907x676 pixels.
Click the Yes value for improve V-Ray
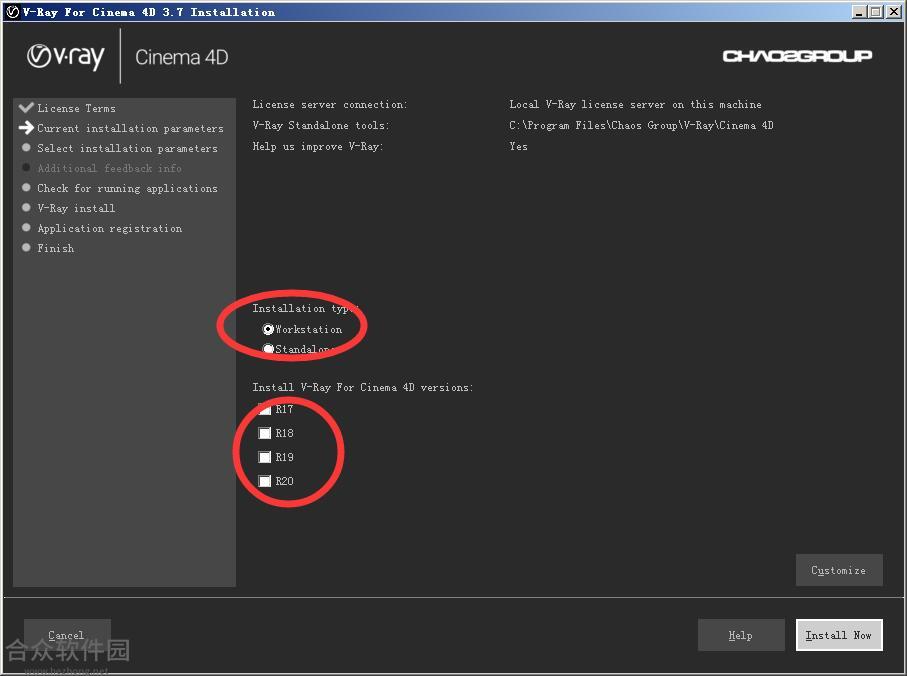(x=518, y=146)
